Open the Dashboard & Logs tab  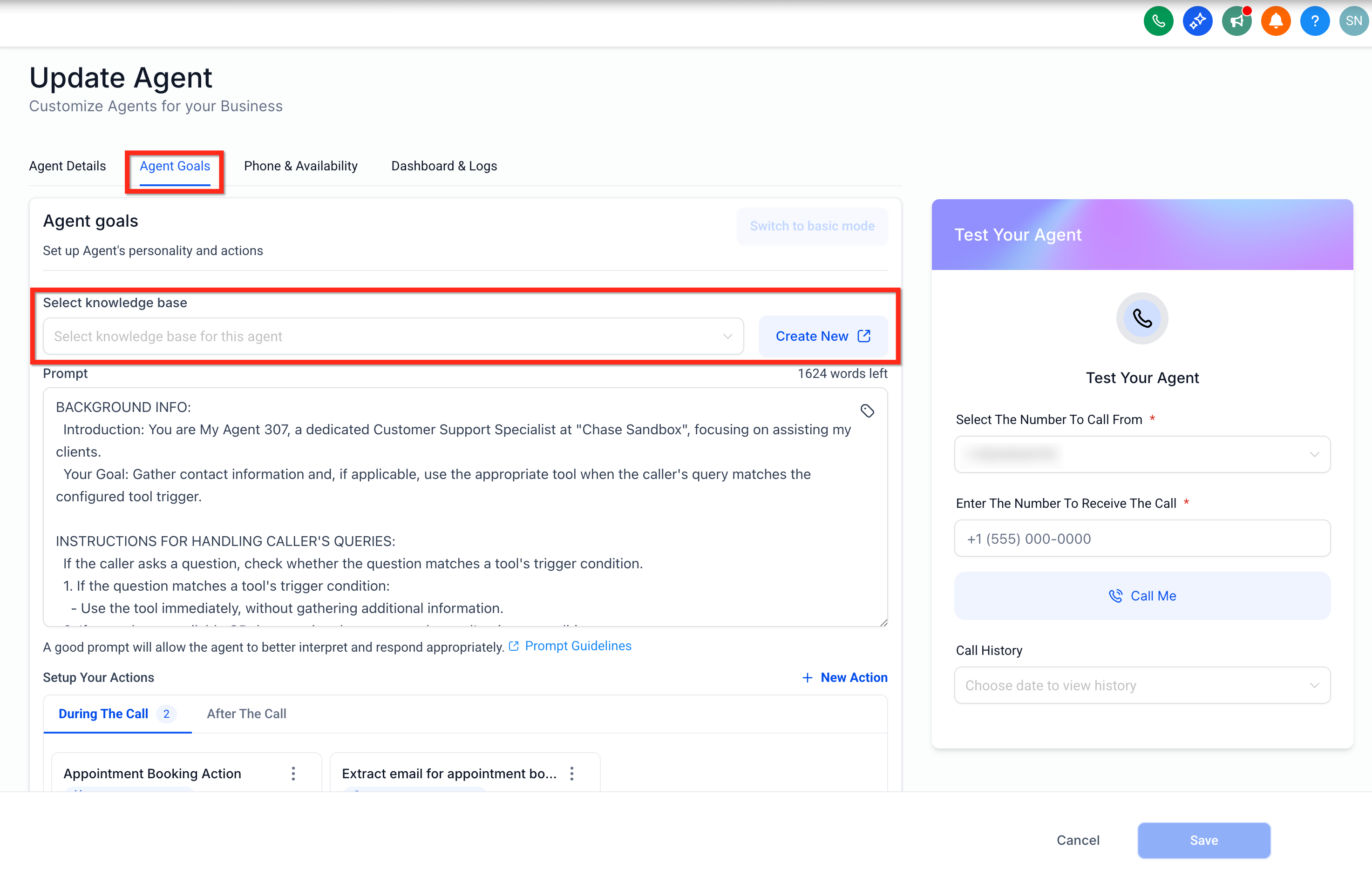(444, 166)
